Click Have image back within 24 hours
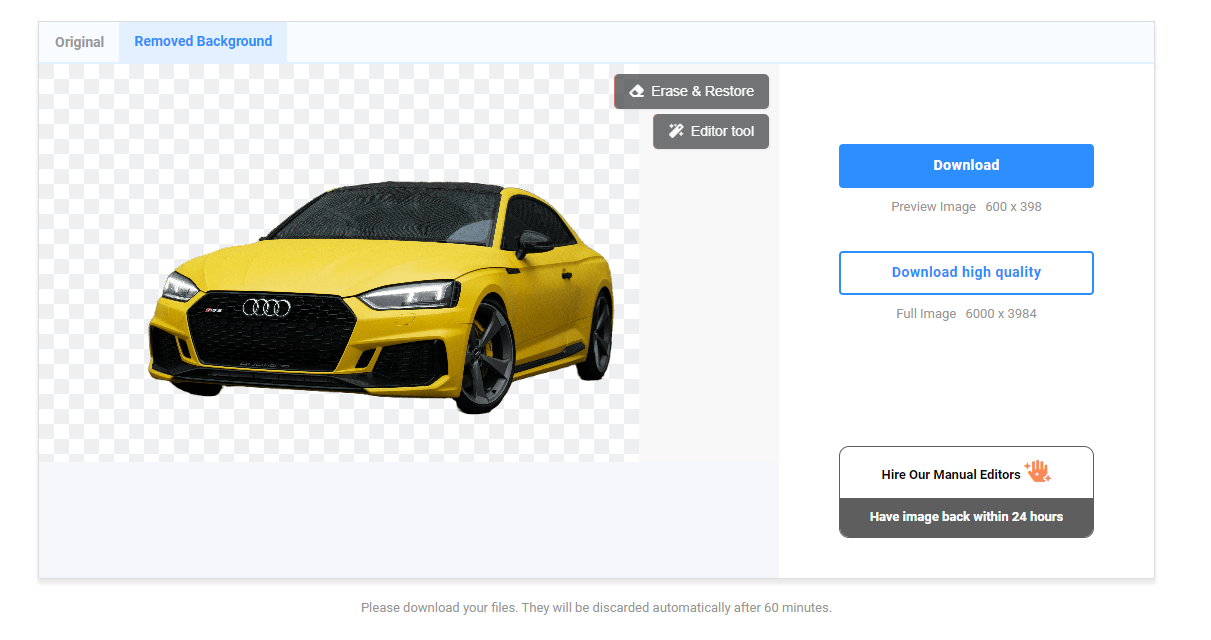Screen dimensions: 1211x640 [966, 517]
